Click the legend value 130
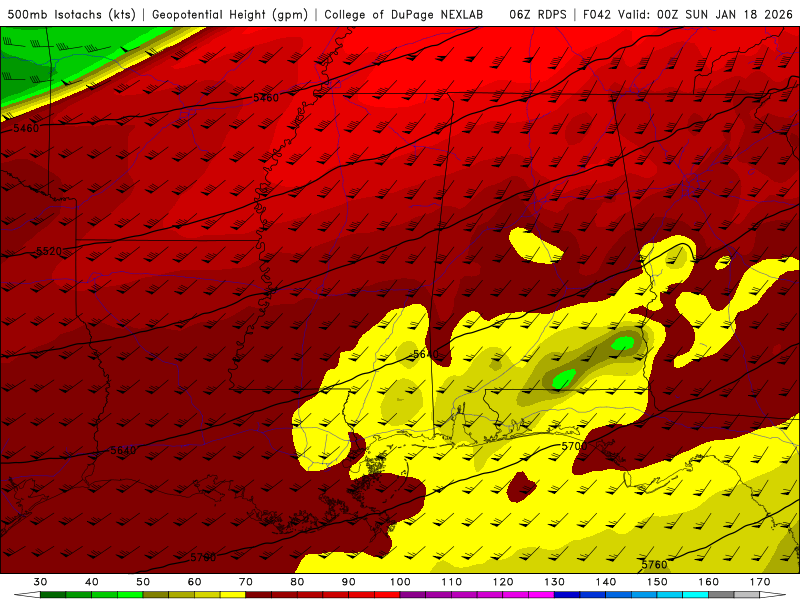 555,582
